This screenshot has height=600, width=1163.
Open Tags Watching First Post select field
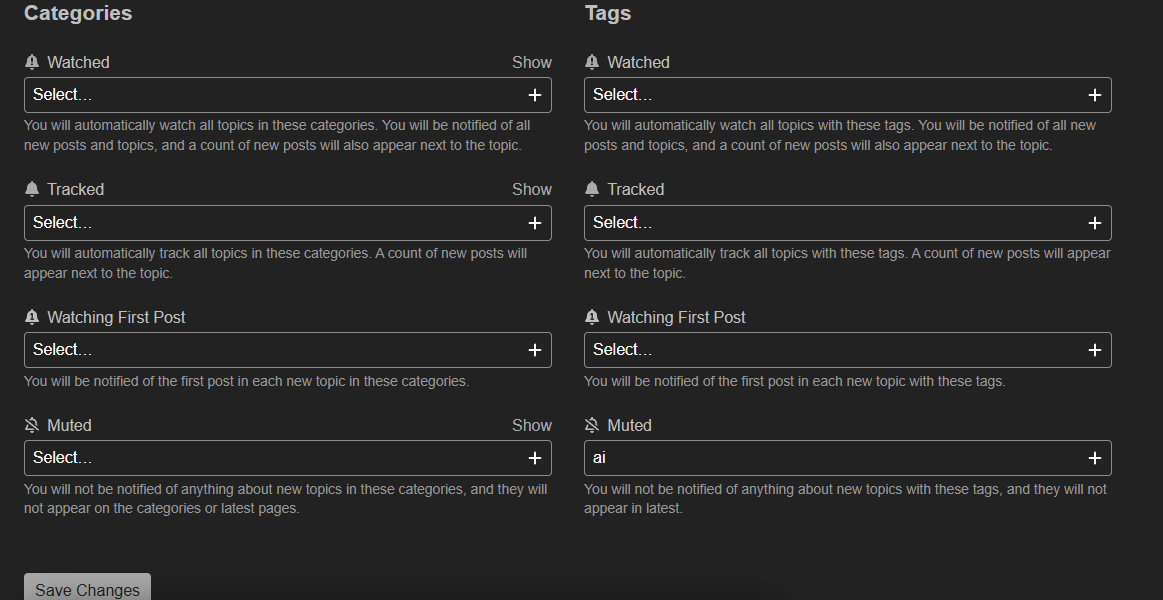830,350
